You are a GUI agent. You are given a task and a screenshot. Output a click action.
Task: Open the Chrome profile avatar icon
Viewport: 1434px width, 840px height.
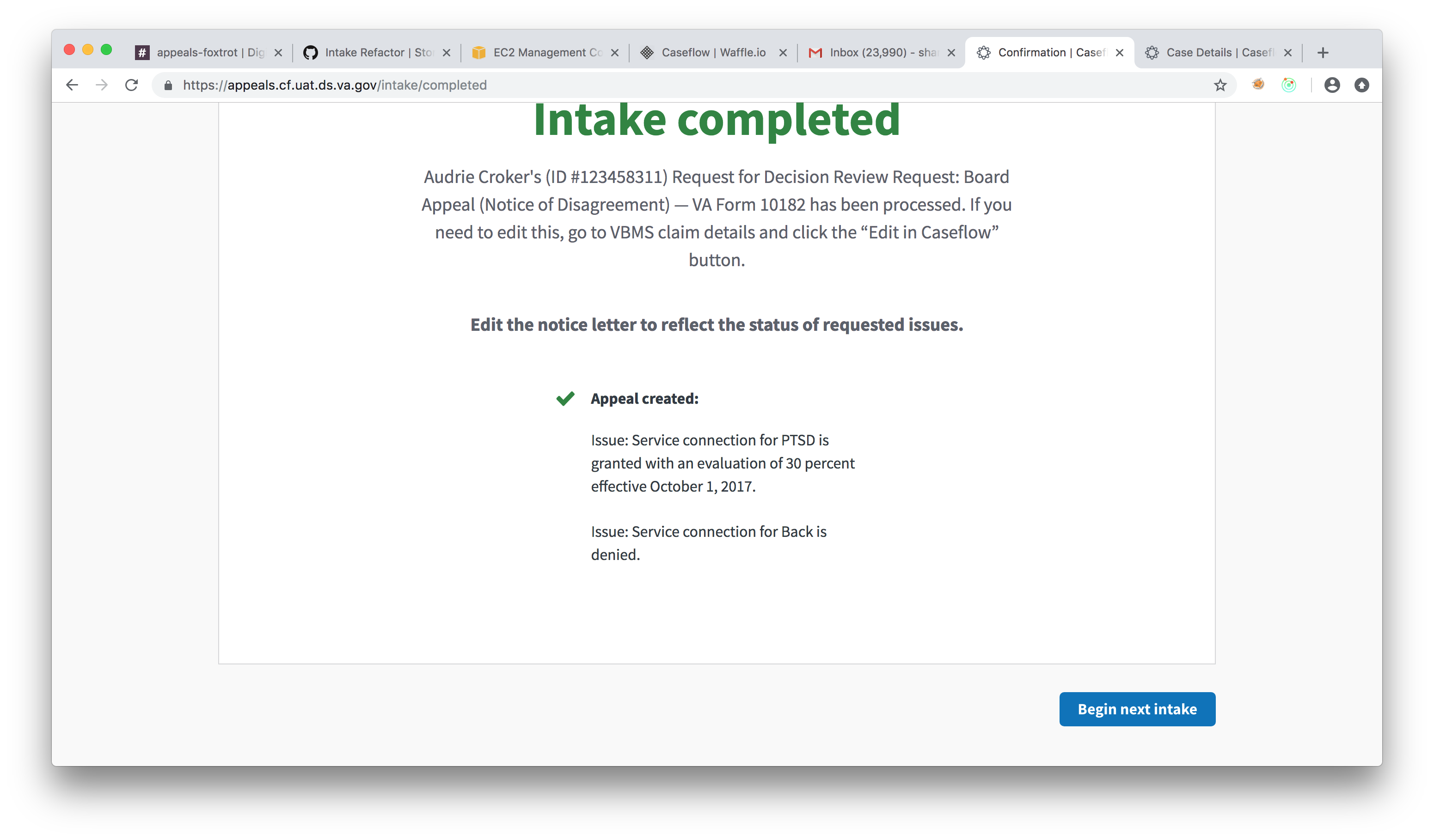(x=1331, y=85)
